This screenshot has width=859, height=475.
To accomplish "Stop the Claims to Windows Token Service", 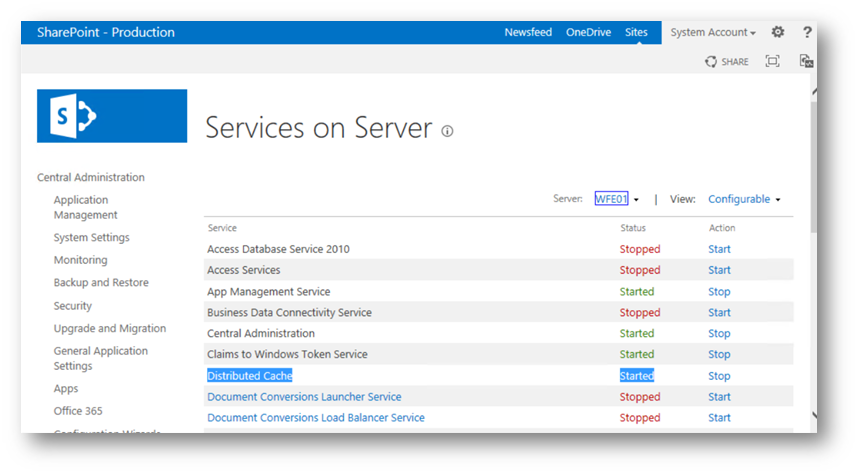I will click(719, 354).
